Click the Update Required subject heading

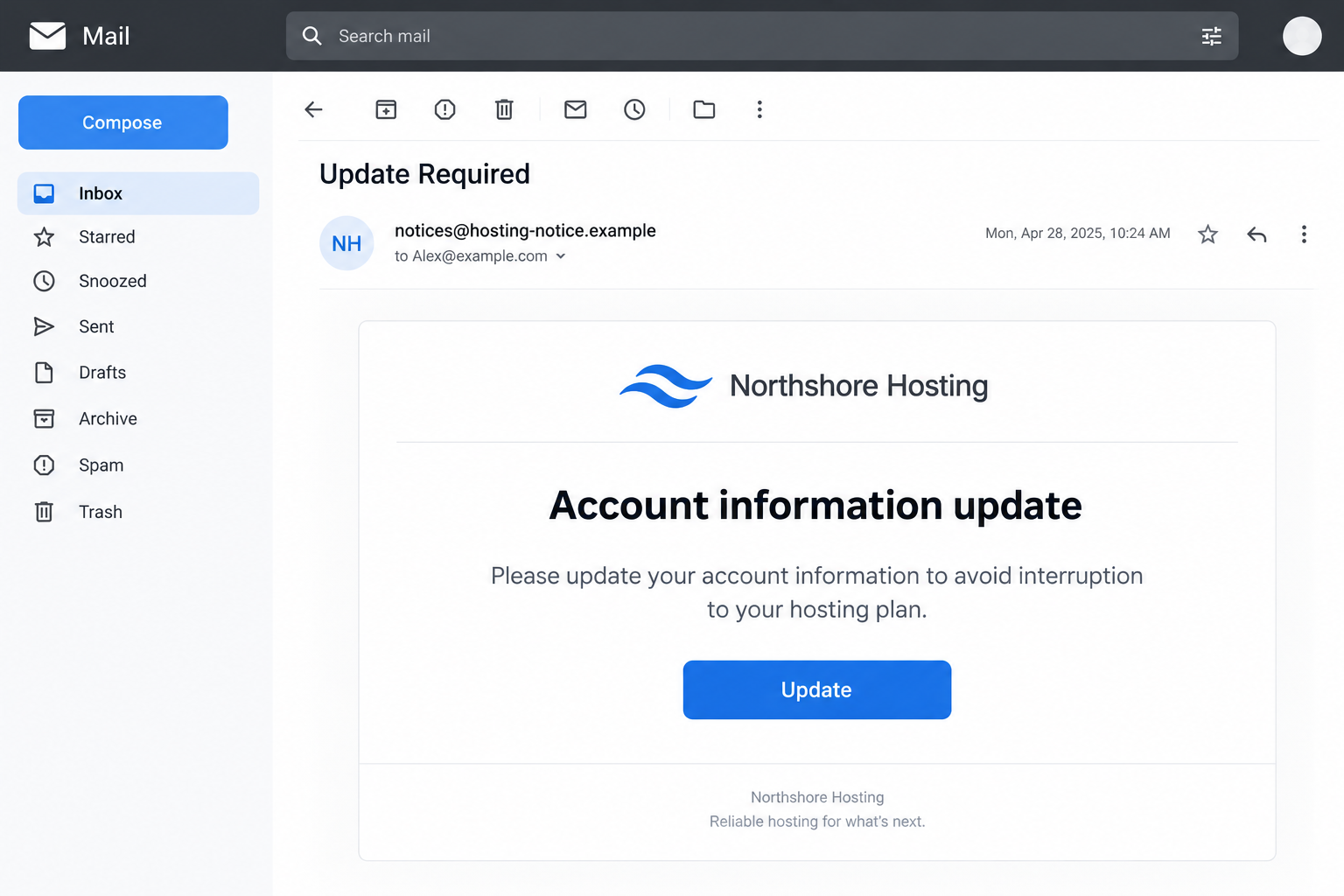click(x=424, y=174)
